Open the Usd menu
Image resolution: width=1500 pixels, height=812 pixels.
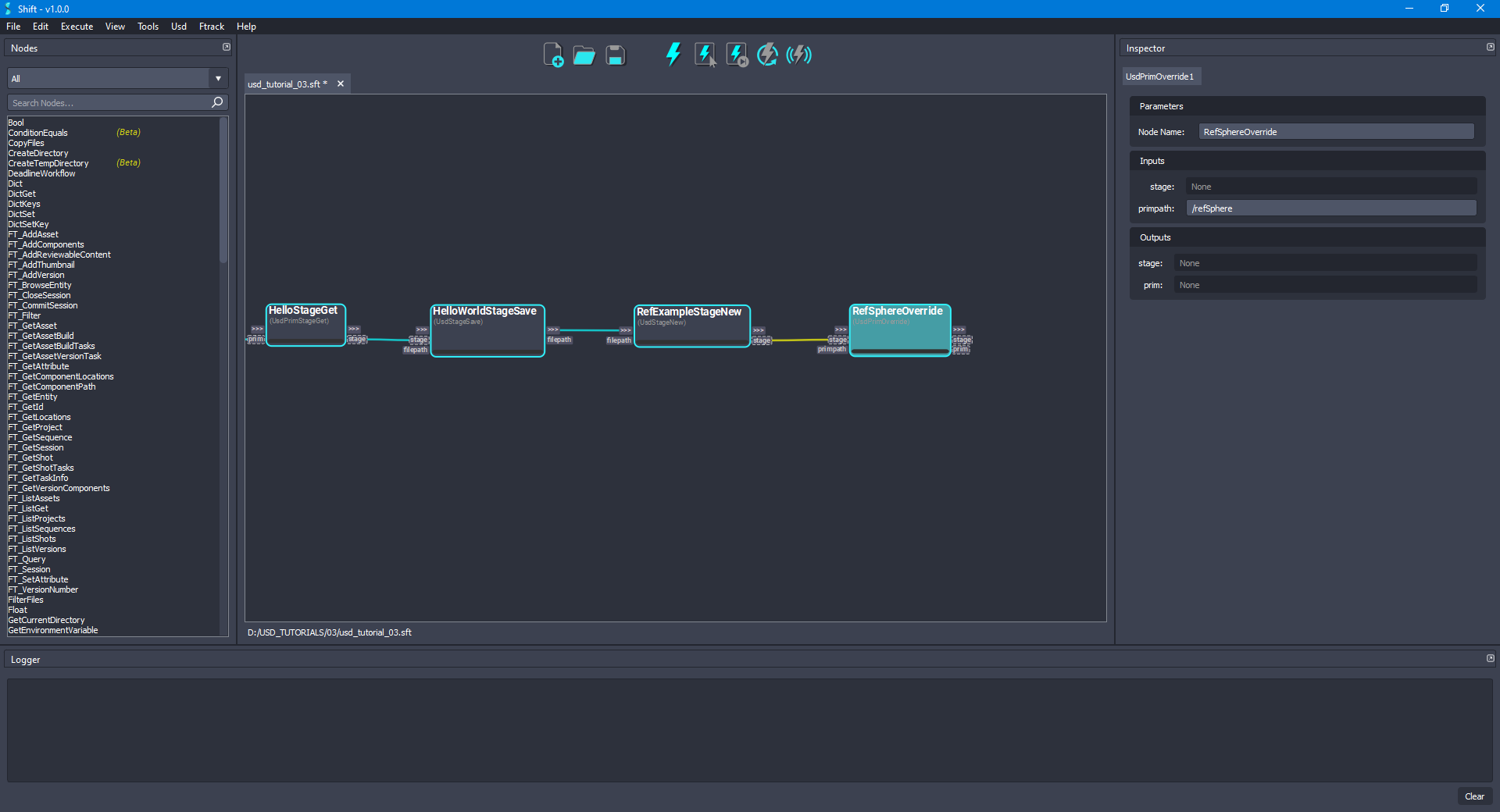[x=178, y=26]
